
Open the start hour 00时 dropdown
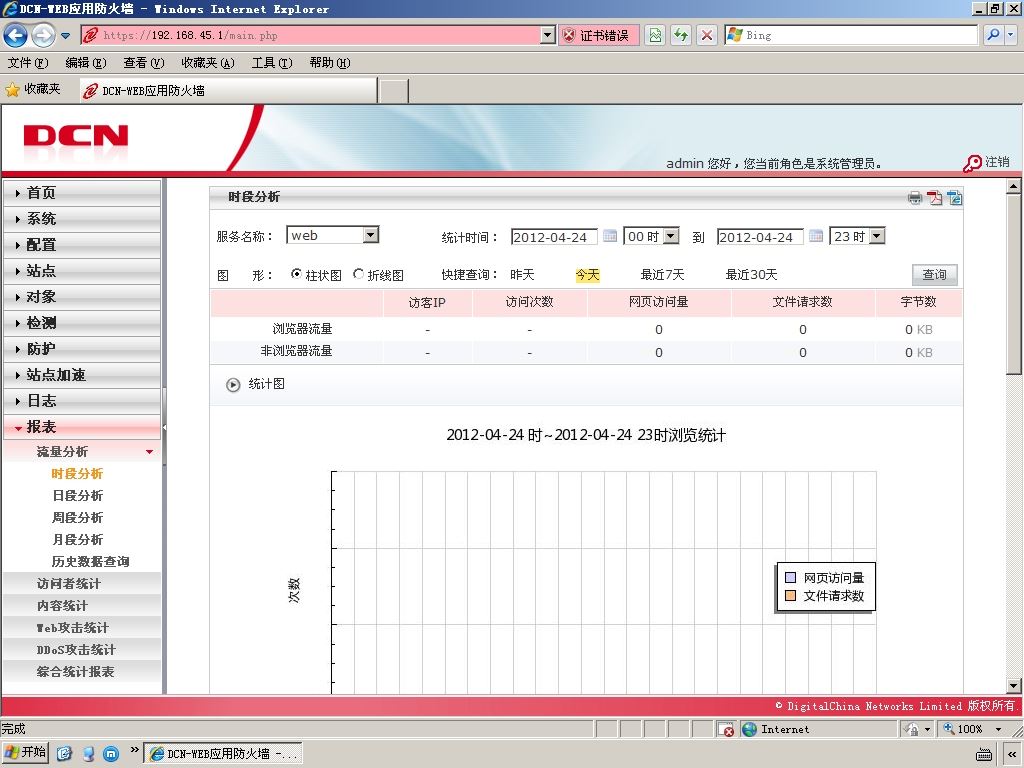671,236
